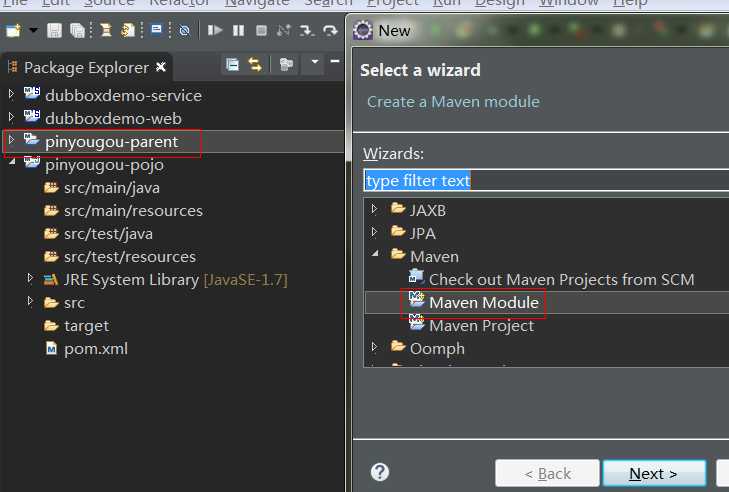
Task: Click the type filter text field
Action: click(x=546, y=180)
